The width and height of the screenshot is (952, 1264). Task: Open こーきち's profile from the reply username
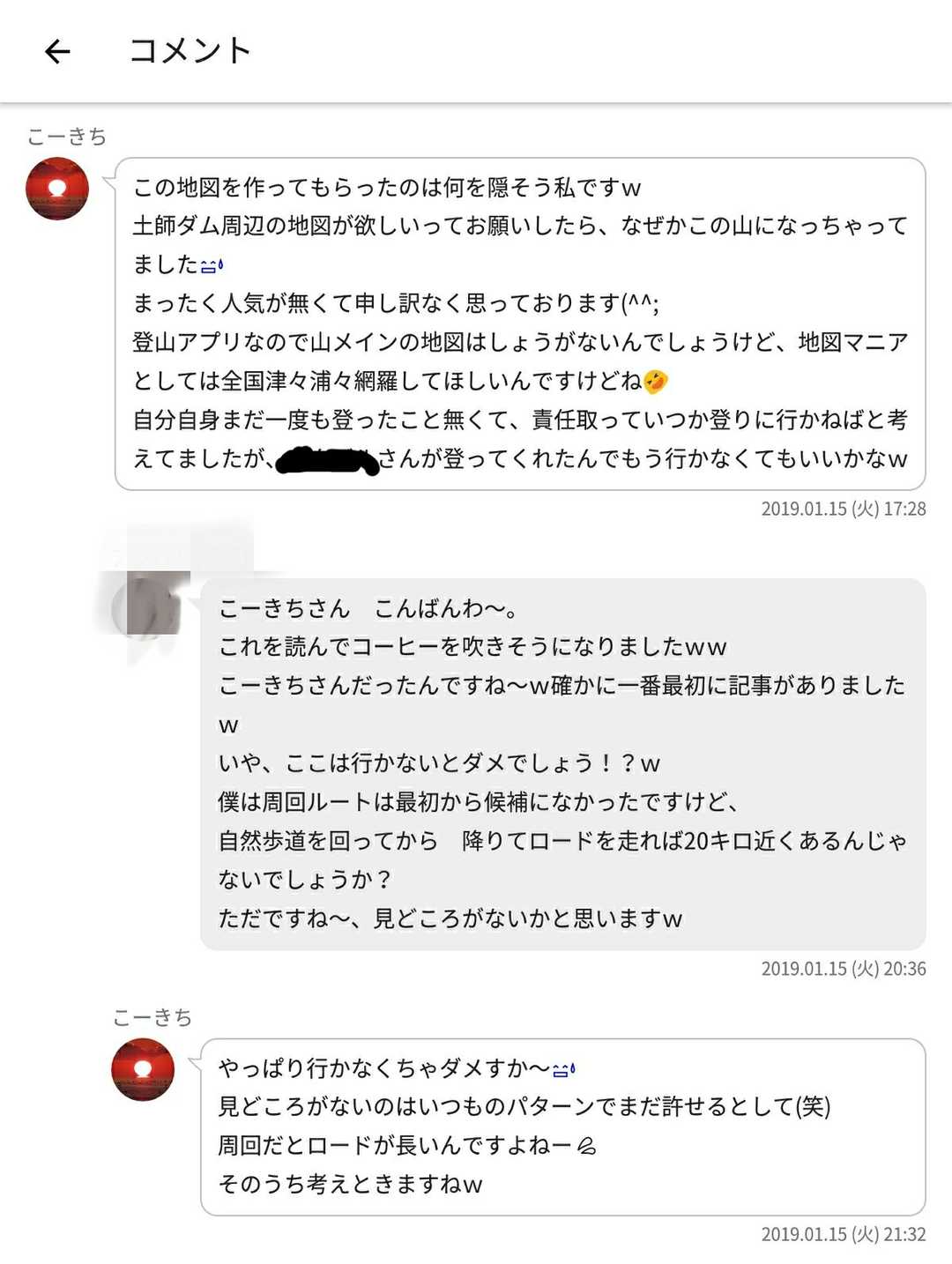pyautogui.click(x=152, y=1018)
